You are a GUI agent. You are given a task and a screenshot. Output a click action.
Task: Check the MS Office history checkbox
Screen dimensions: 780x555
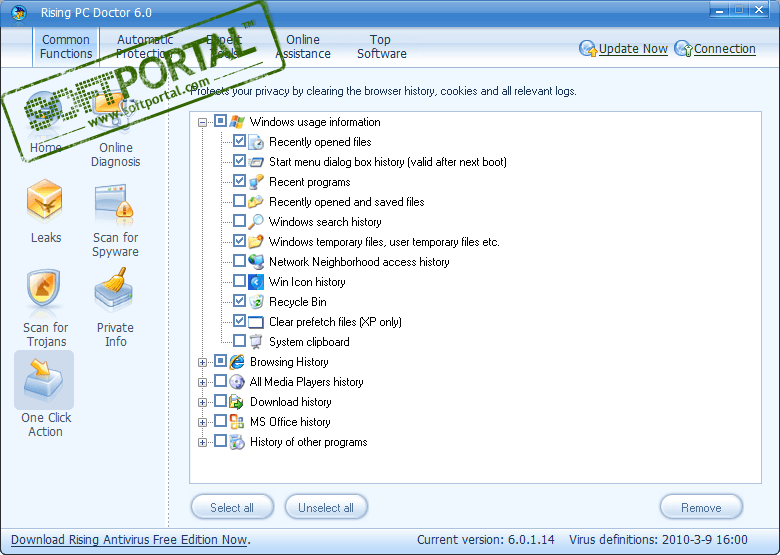220,421
